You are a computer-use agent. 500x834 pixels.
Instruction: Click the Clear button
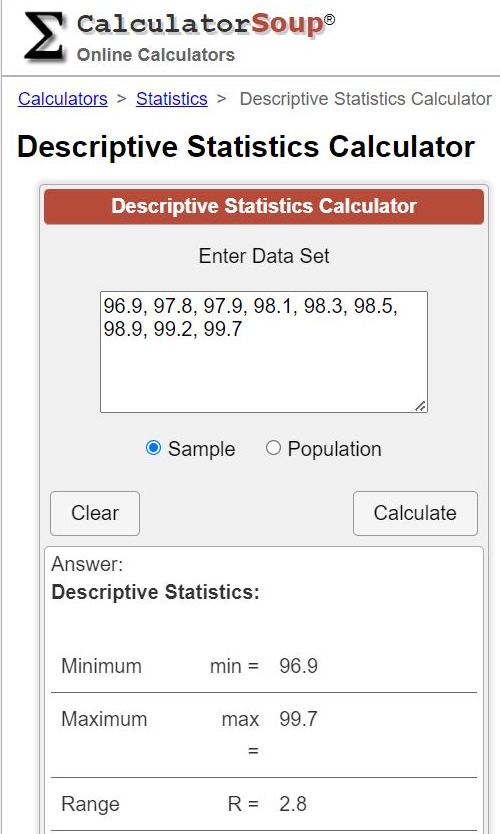point(95,513)
